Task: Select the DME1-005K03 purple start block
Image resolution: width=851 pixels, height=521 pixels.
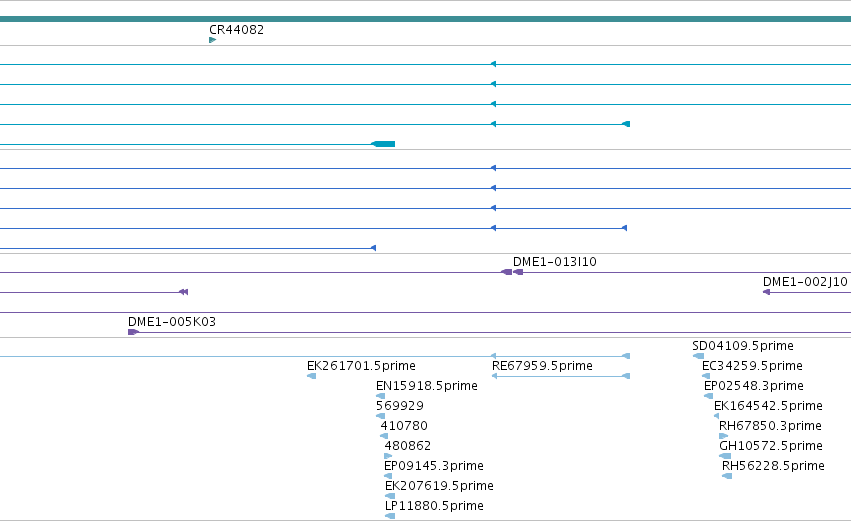Action: click(134, 332)
